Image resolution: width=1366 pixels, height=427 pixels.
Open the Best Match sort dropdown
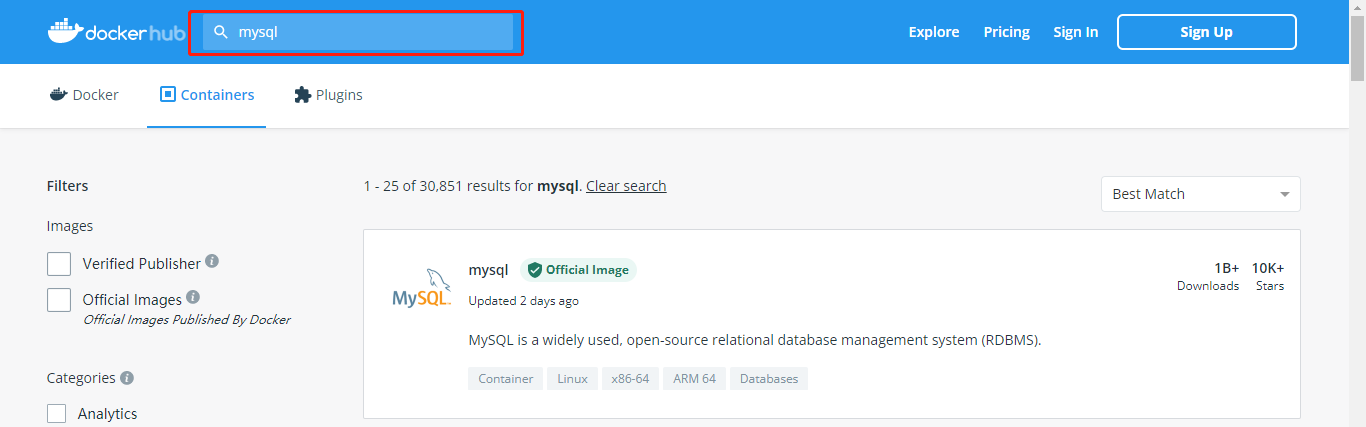[1200, 194]
